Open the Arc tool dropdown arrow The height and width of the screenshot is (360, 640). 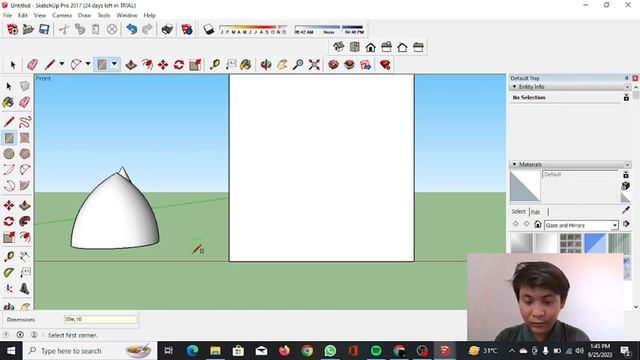[x=88, y=64]
